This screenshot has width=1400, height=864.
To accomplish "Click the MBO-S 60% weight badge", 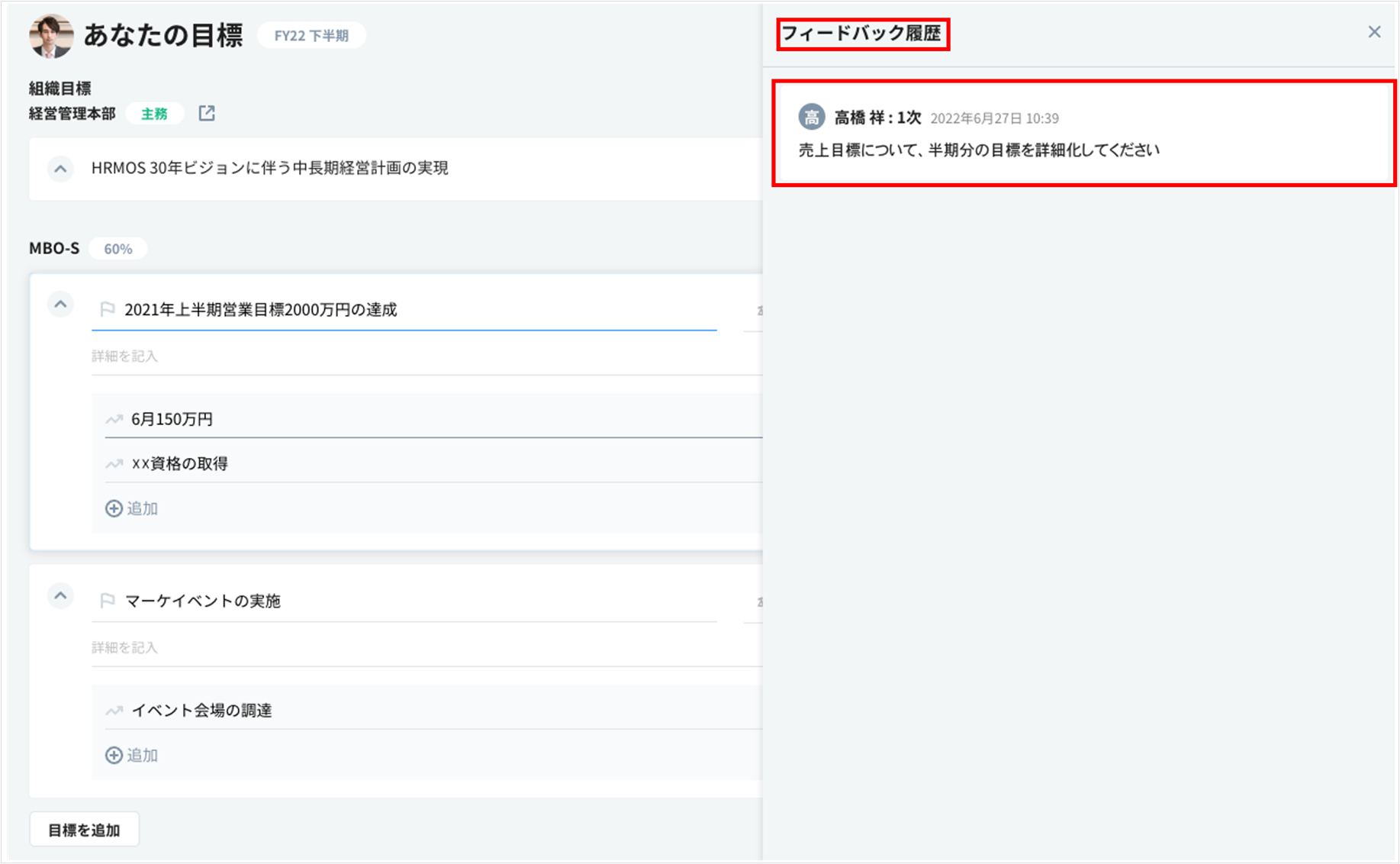I will 117,249.
